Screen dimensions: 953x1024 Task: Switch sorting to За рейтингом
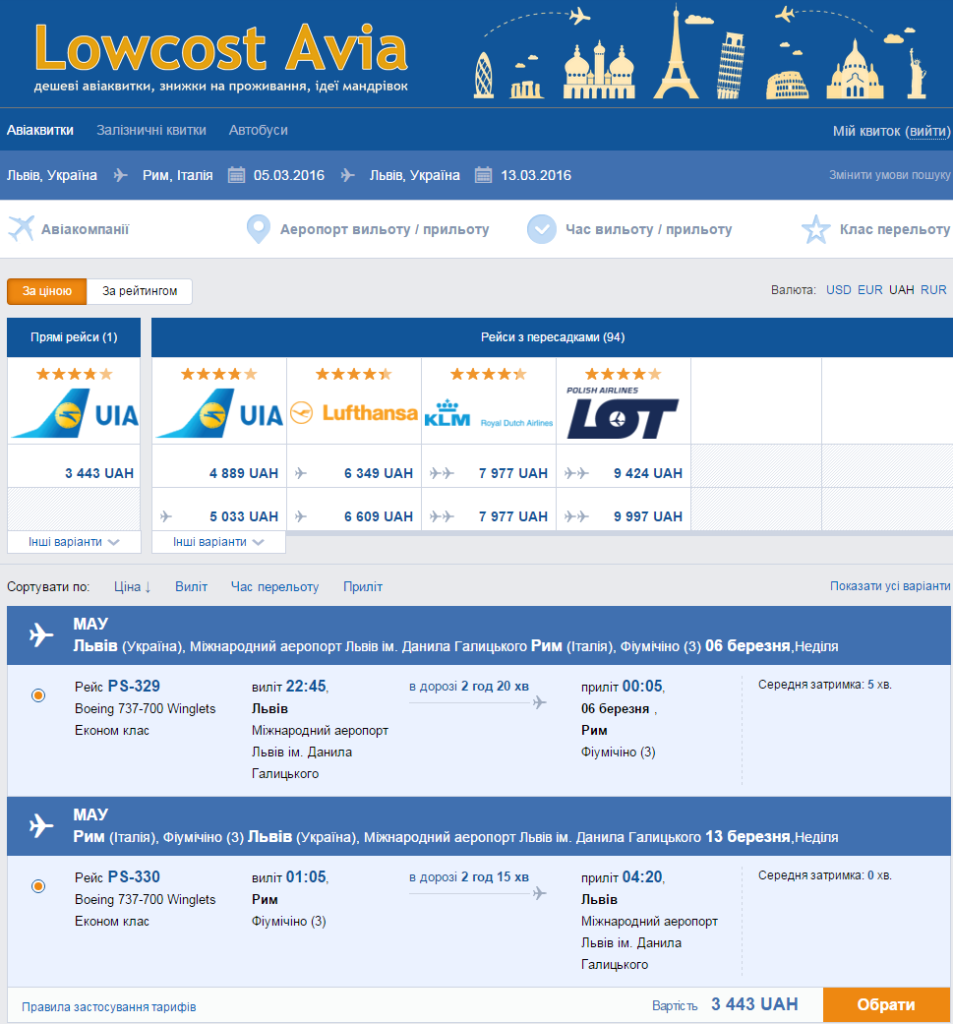pyautogui.click(x=140, y=291)
